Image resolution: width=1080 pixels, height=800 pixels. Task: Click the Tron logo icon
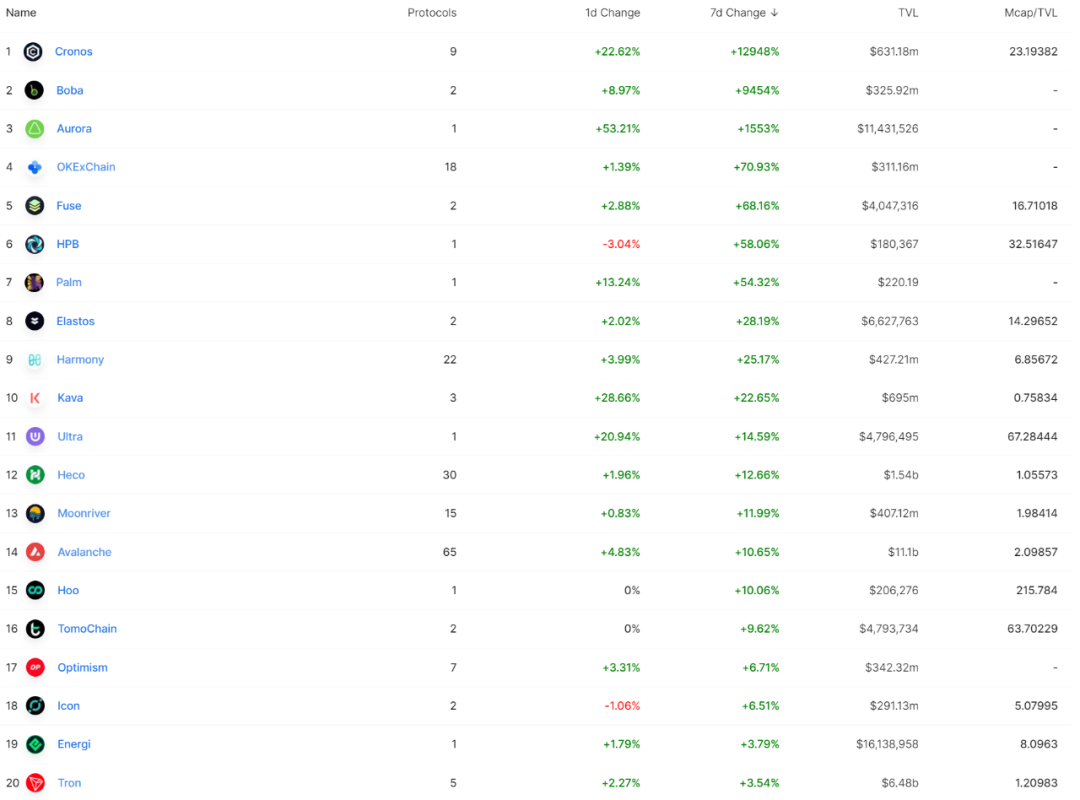[35, 783]
